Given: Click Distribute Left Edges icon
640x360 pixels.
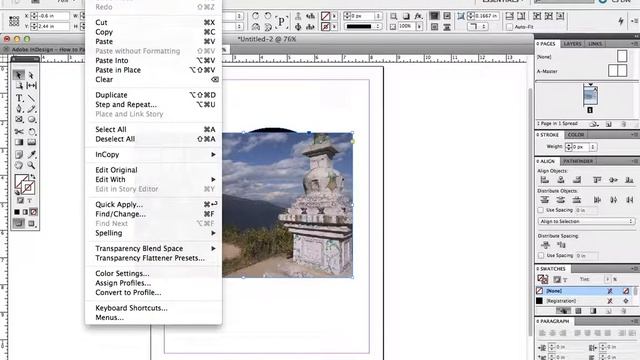Looking at the screenshot, I should tap(597, 200).
